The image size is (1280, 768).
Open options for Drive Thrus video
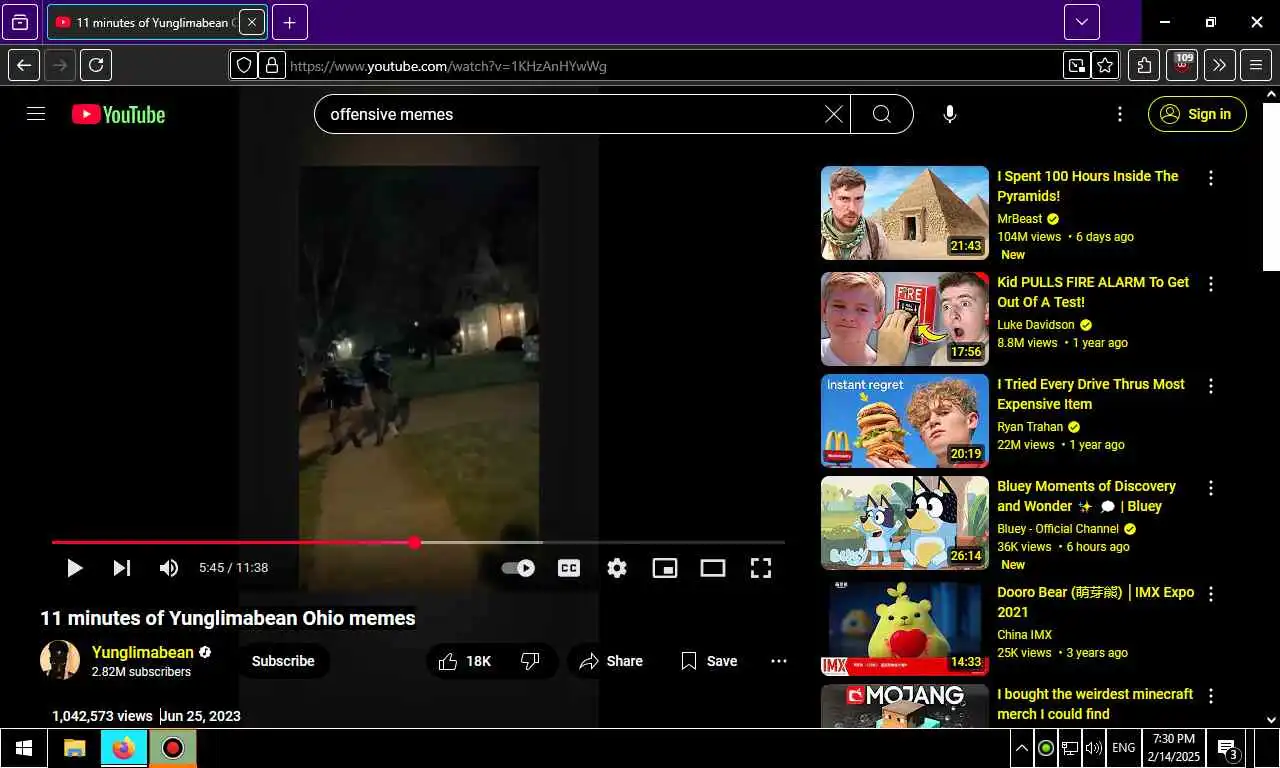[x=1211, y=386]
